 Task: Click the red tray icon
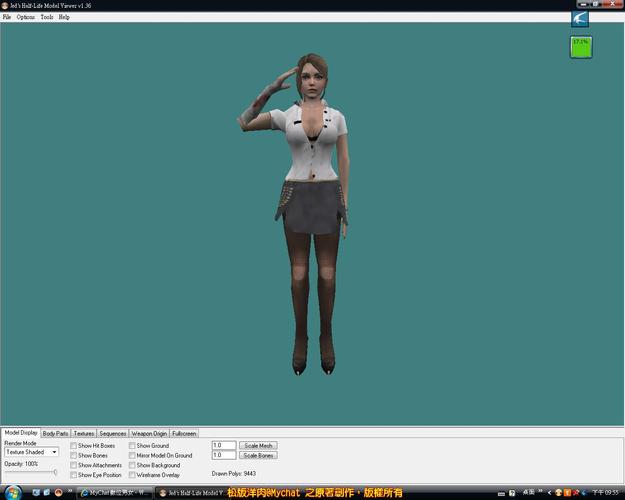575,493
